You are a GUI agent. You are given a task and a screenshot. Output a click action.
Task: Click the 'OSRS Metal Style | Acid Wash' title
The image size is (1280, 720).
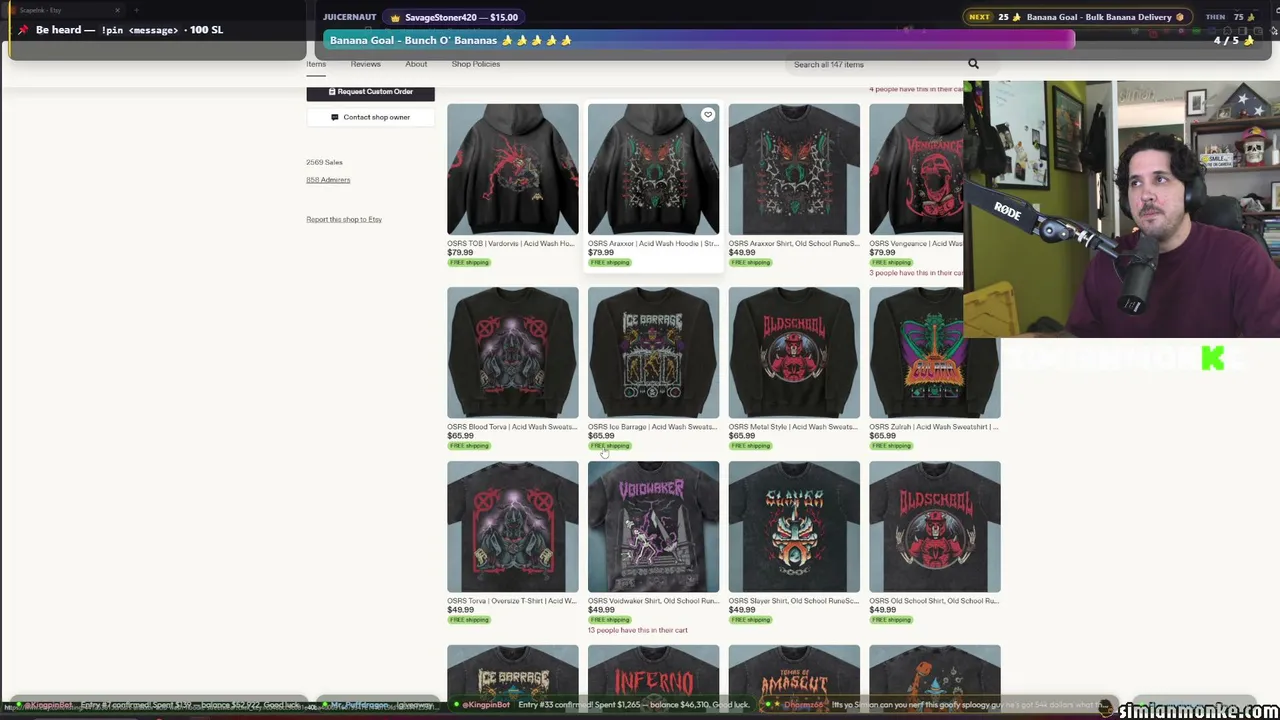[x=793, y=427]
